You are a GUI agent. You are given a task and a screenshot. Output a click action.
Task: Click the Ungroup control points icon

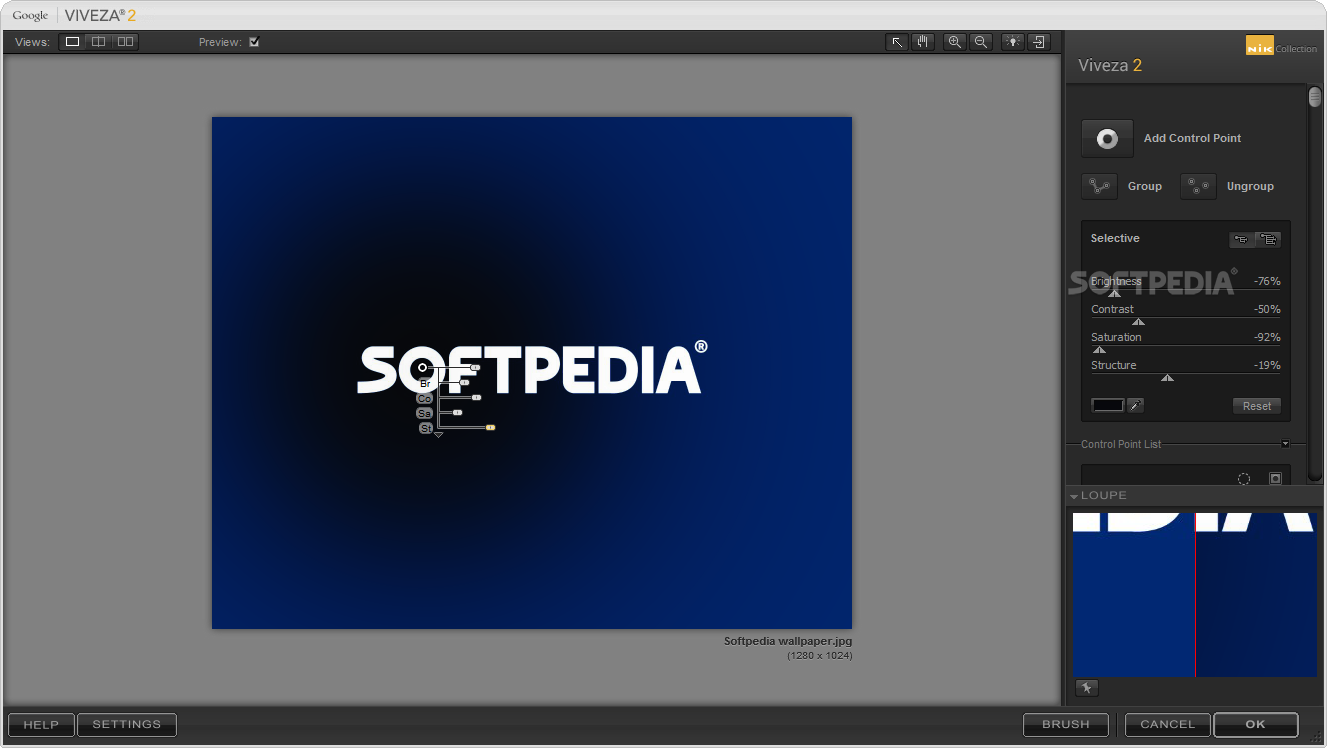point(1198,186)
